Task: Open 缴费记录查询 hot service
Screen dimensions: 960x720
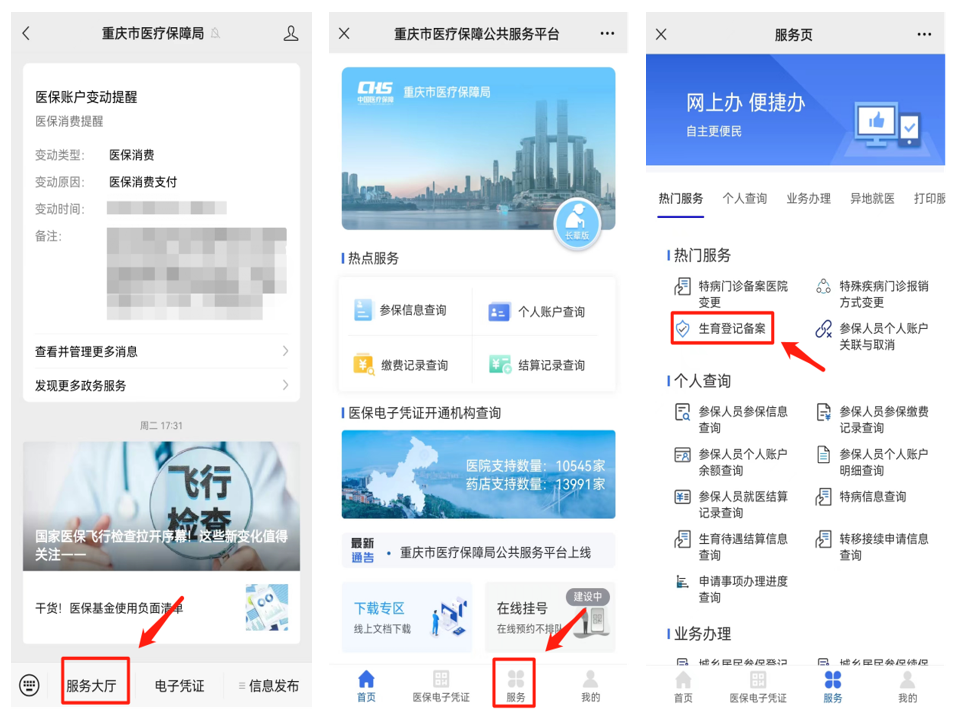Action: 401,365
